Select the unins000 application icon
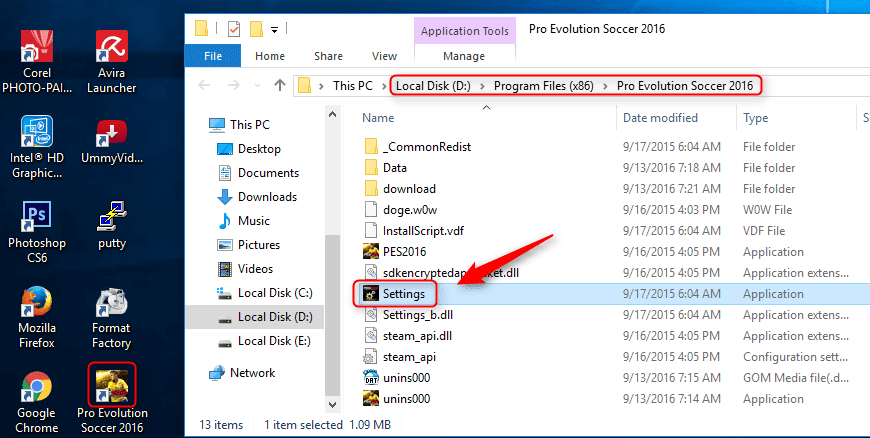This screenshot has width=870, height=438. [x=371, y=399]
